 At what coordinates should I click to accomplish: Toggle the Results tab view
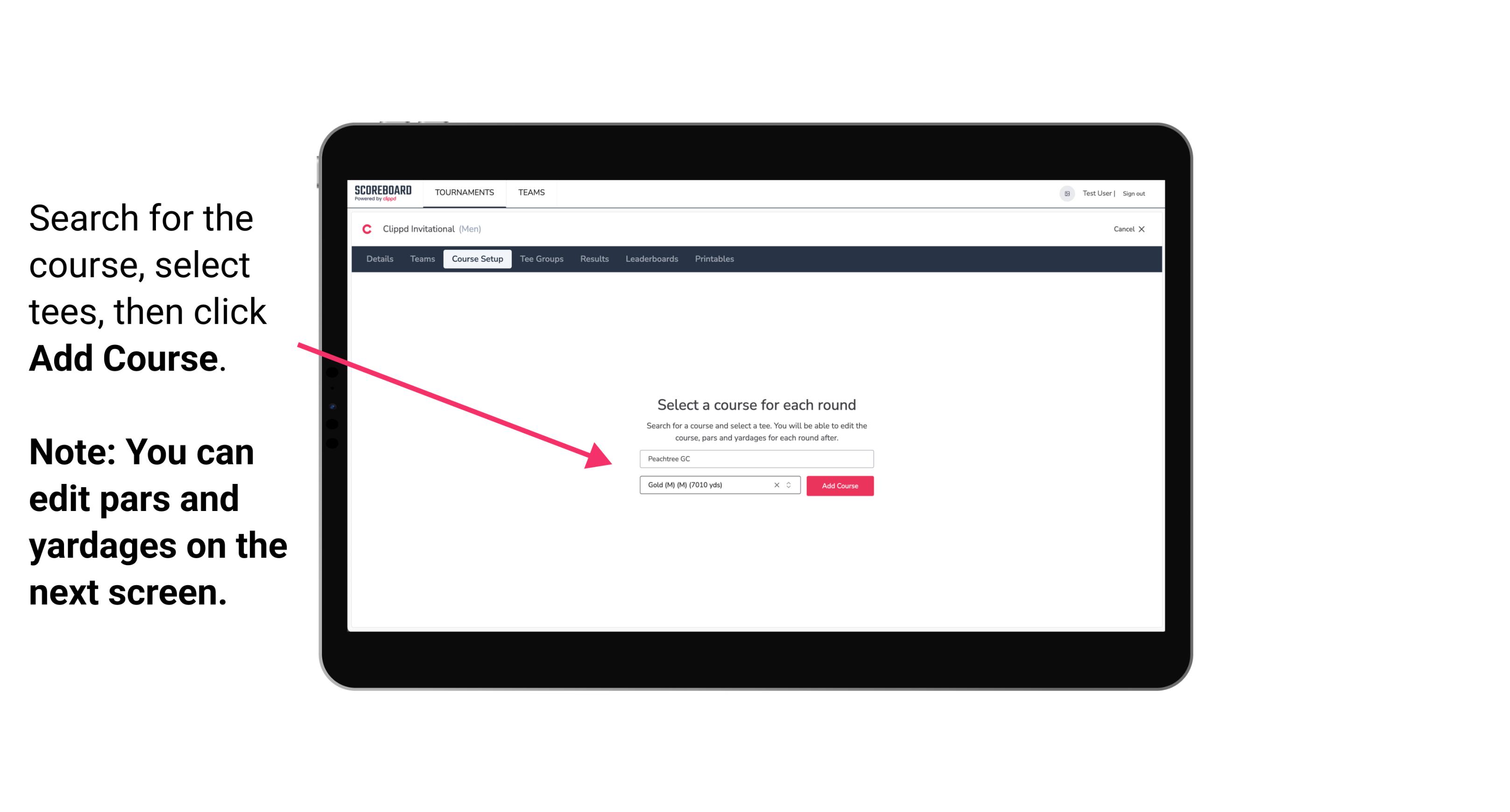coord(594,259)
